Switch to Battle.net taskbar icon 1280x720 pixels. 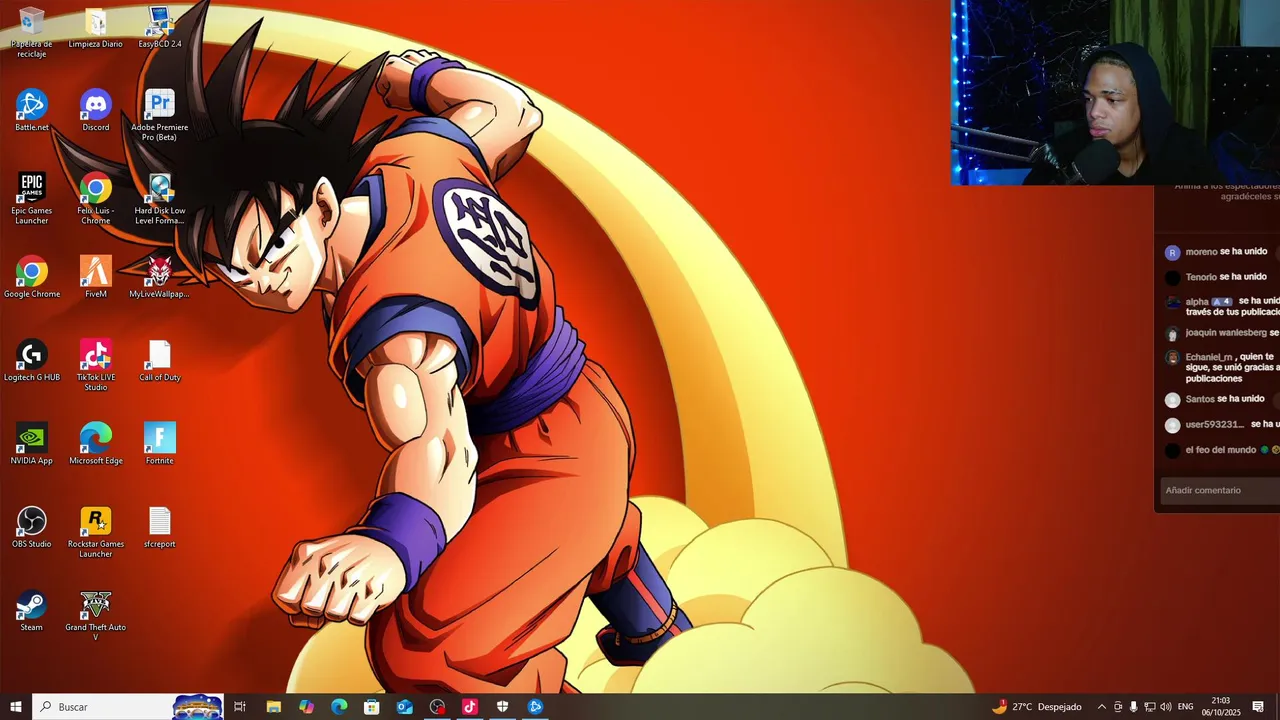[x=535, y=707]
